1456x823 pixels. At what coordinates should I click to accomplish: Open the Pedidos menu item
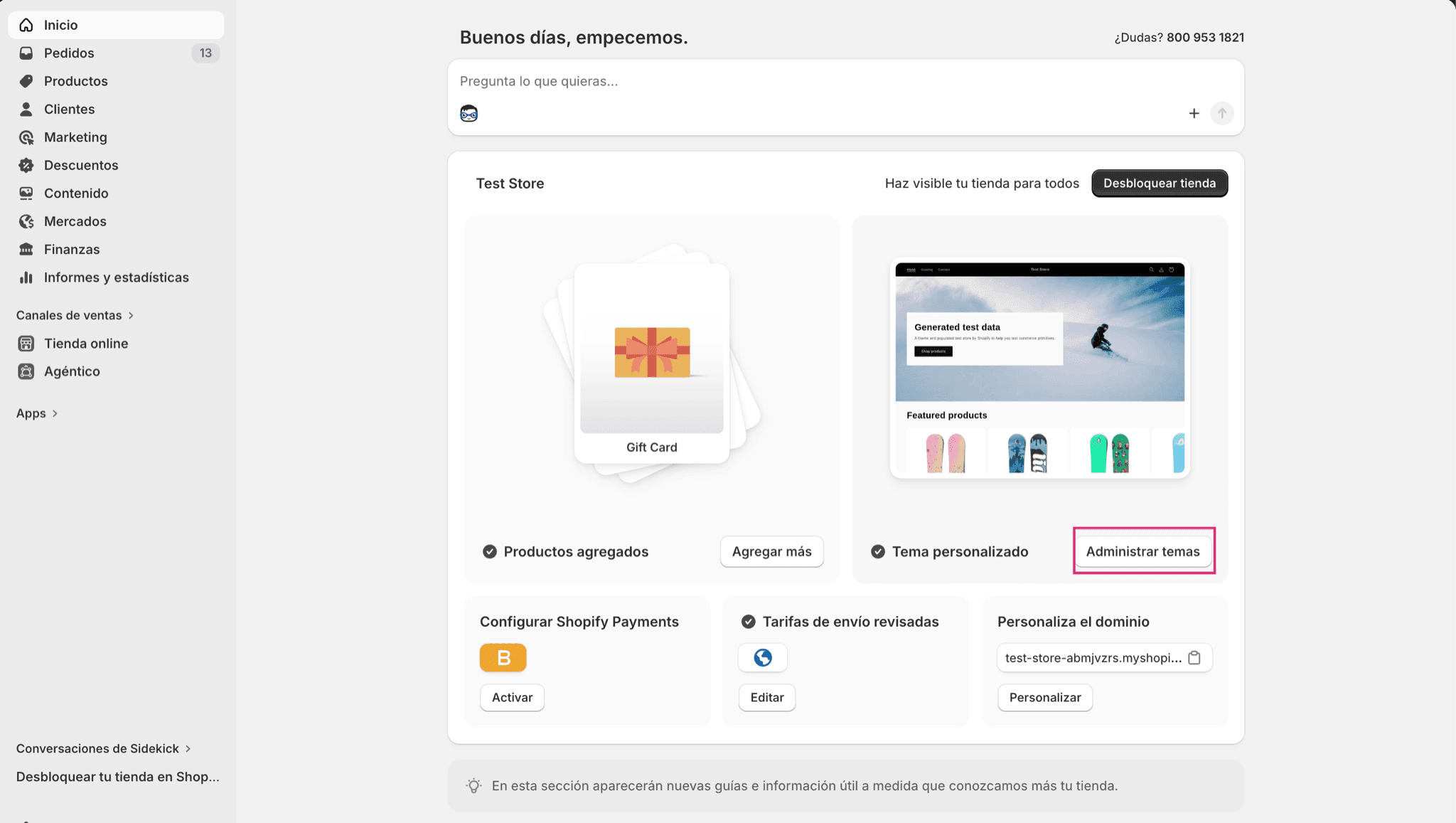tap(117, 53)
